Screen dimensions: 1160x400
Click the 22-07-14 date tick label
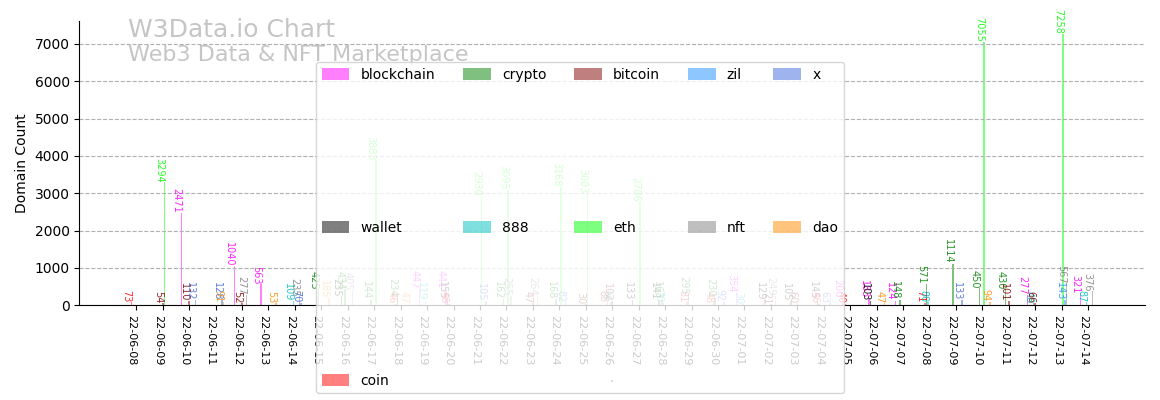click(x=1085, y=341)
